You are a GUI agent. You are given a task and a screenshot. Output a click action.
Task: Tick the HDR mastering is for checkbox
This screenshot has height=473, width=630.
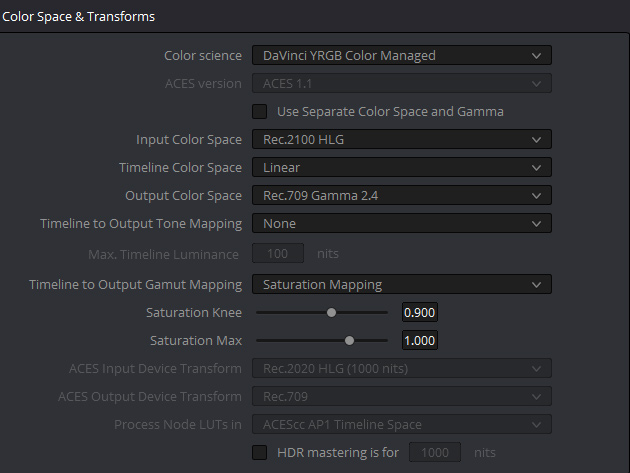260,453
